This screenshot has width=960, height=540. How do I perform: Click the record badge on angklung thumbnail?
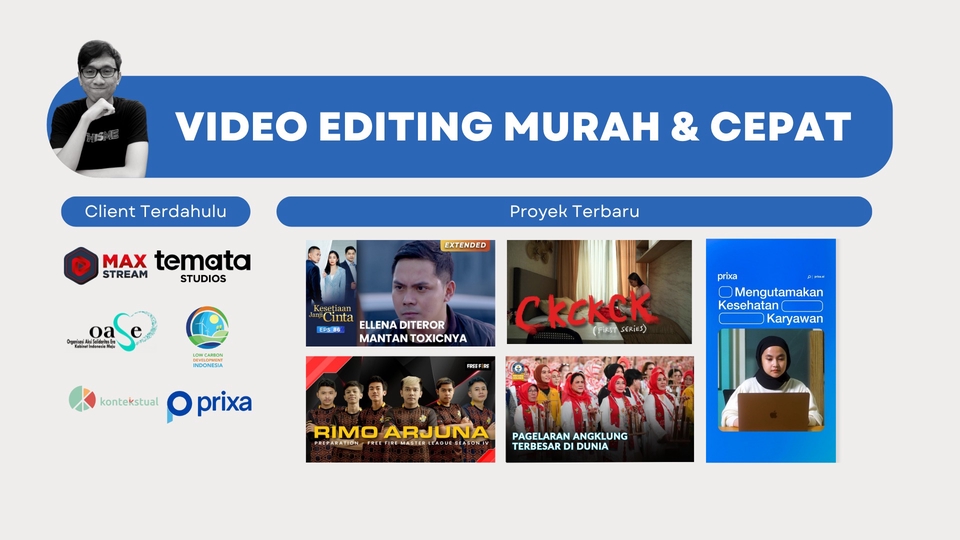click(519, 369)
